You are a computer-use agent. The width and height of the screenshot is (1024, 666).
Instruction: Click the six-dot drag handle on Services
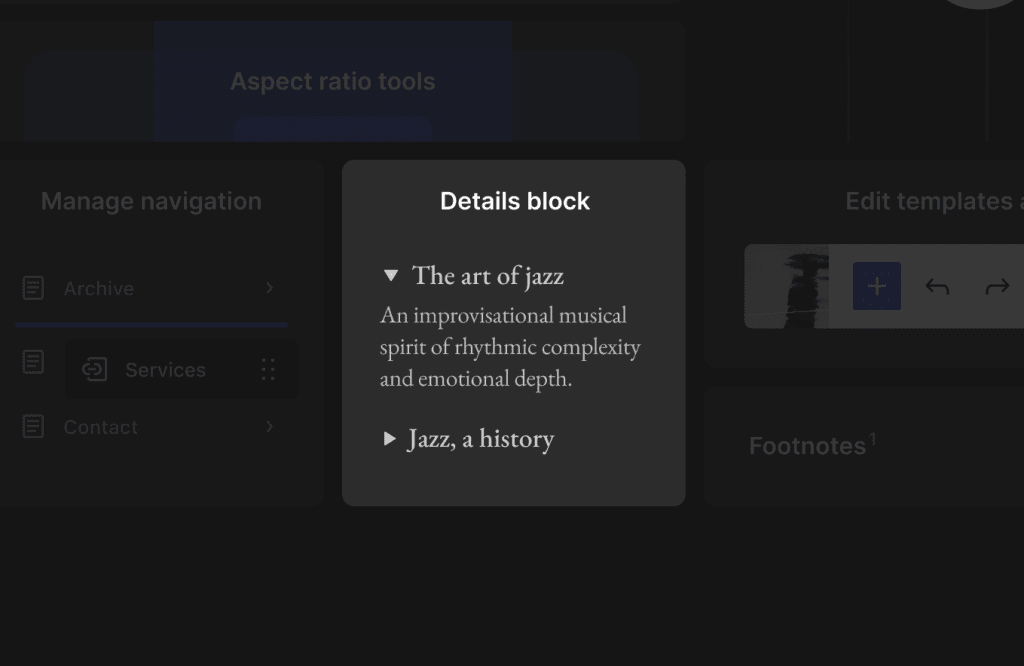(x=268, y=369)
